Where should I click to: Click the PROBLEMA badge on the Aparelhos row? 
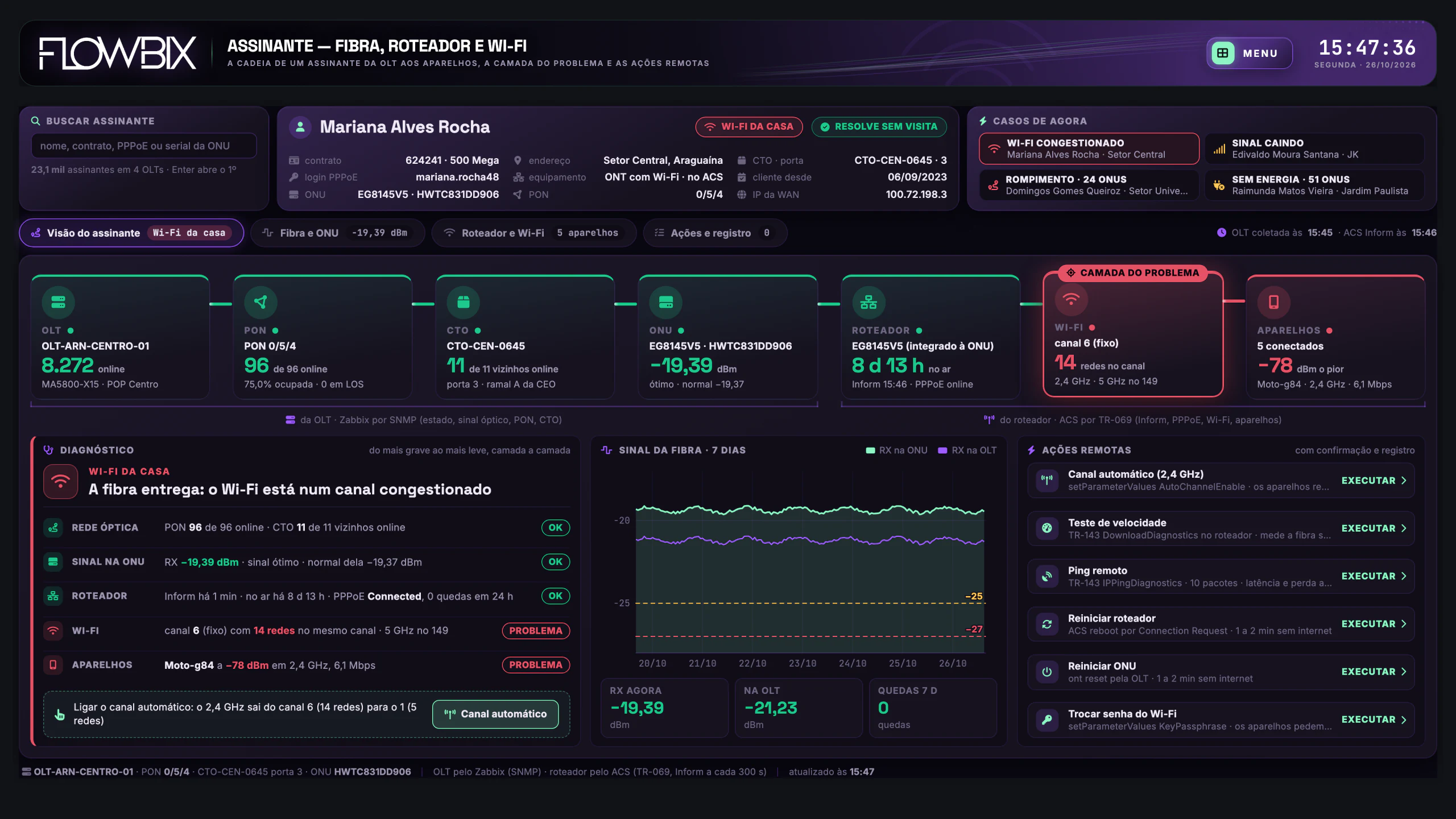pyautogui.click(x=536, y=665)
